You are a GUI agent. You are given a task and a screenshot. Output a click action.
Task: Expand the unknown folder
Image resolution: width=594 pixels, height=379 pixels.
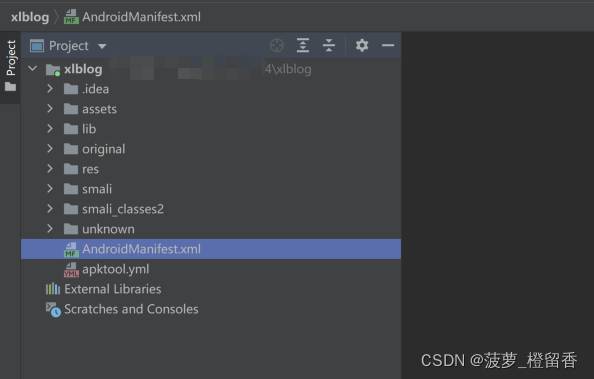click(50, 229)
